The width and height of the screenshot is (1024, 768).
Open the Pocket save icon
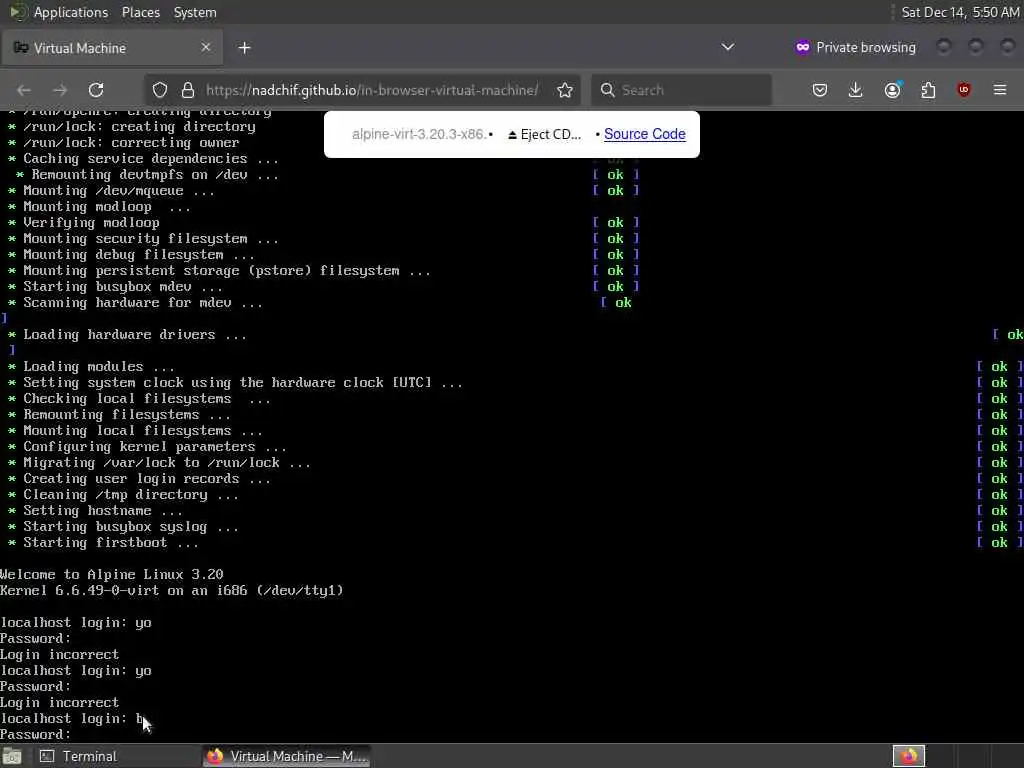pyautogui.click(x=820, y=90)
